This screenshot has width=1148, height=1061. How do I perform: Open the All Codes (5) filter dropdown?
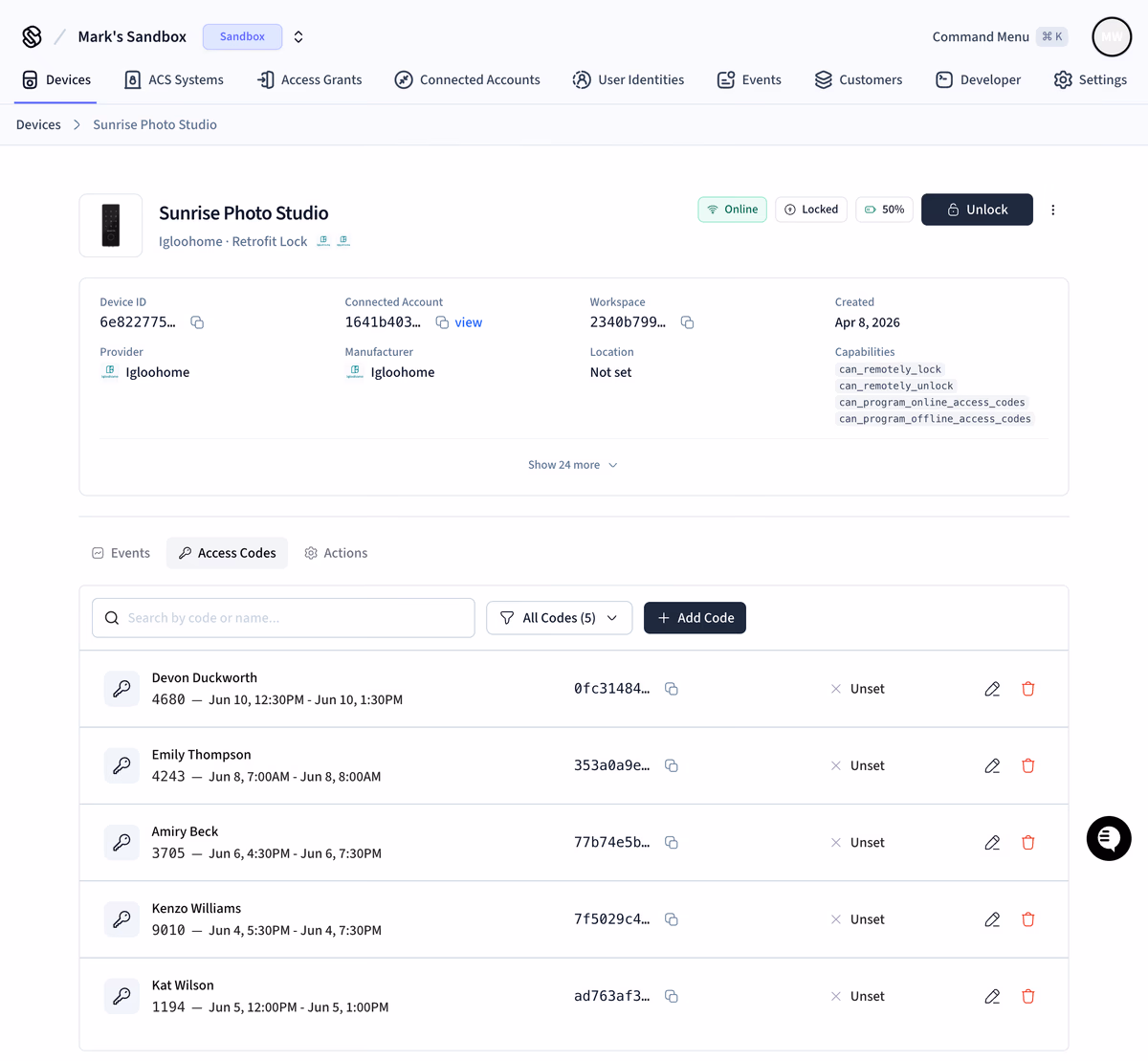tap(560, 618)
